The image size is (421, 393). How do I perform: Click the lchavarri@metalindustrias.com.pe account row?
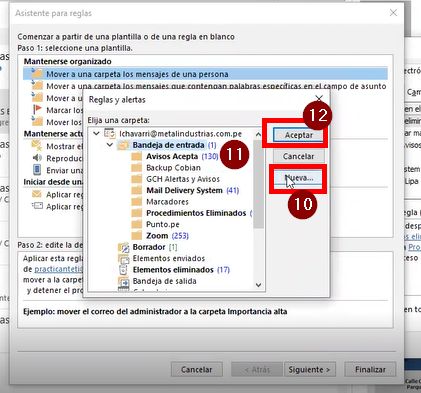click(180, 134)
